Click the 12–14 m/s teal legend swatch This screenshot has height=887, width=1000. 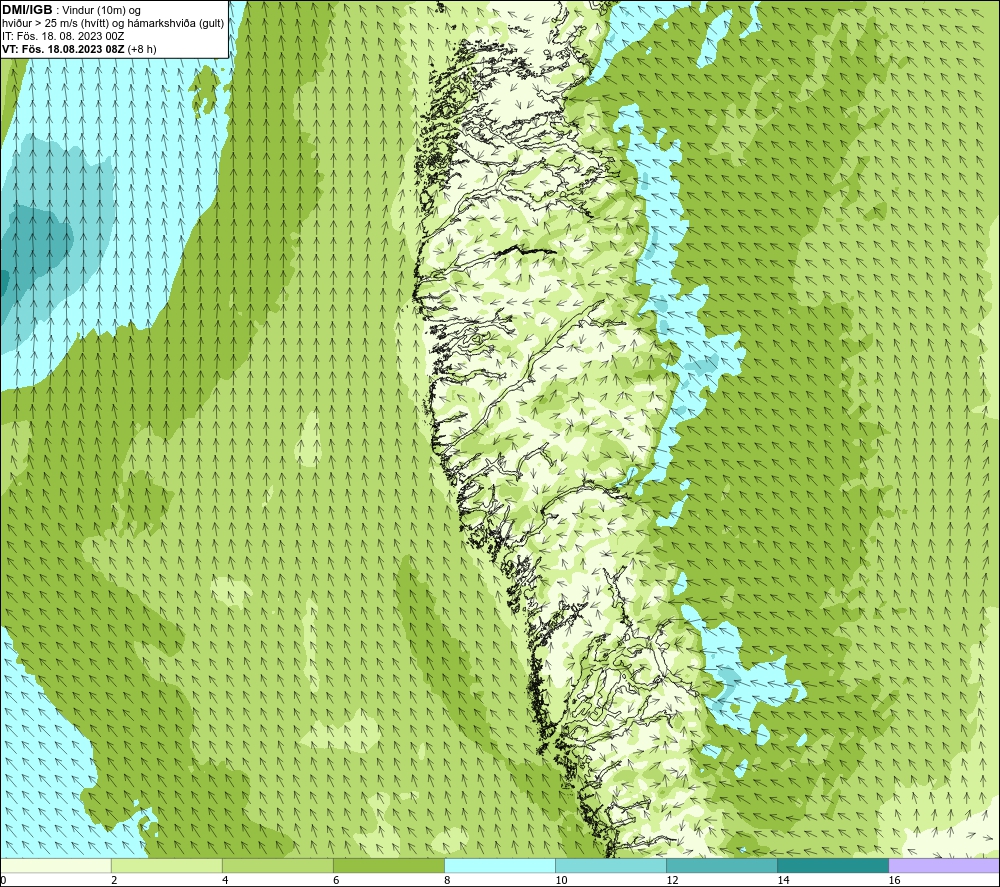[722, 865]
